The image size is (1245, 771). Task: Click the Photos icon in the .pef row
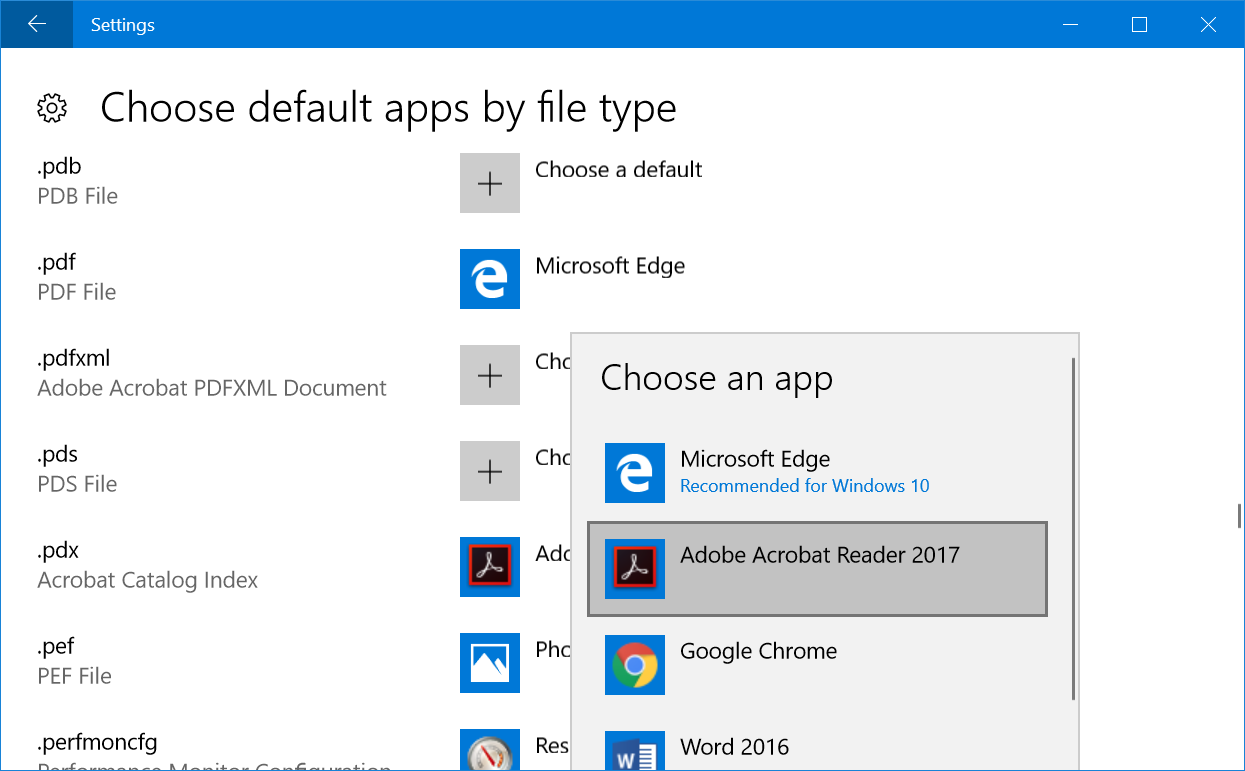[x=490, y=663]
